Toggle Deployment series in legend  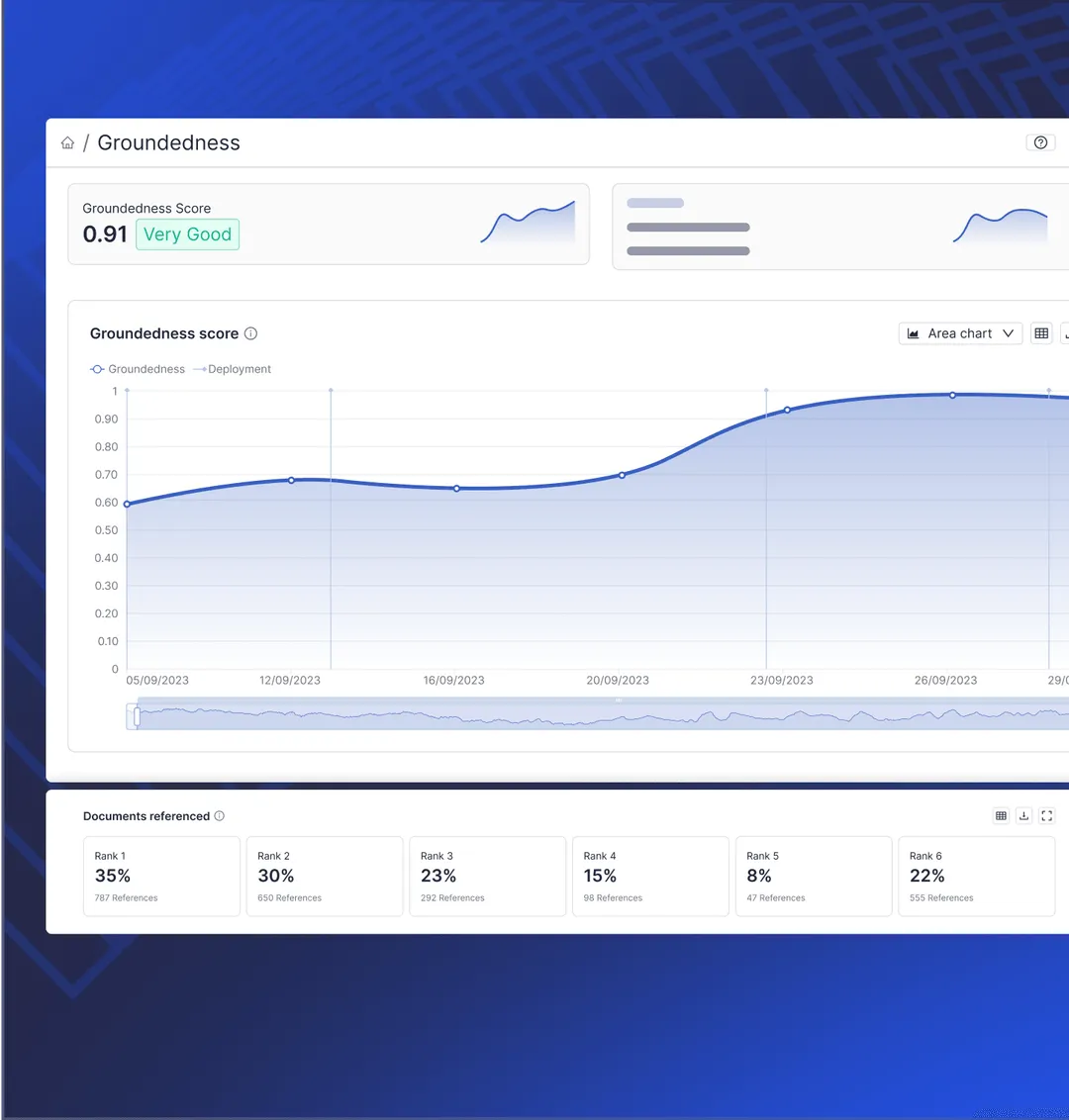233,369
